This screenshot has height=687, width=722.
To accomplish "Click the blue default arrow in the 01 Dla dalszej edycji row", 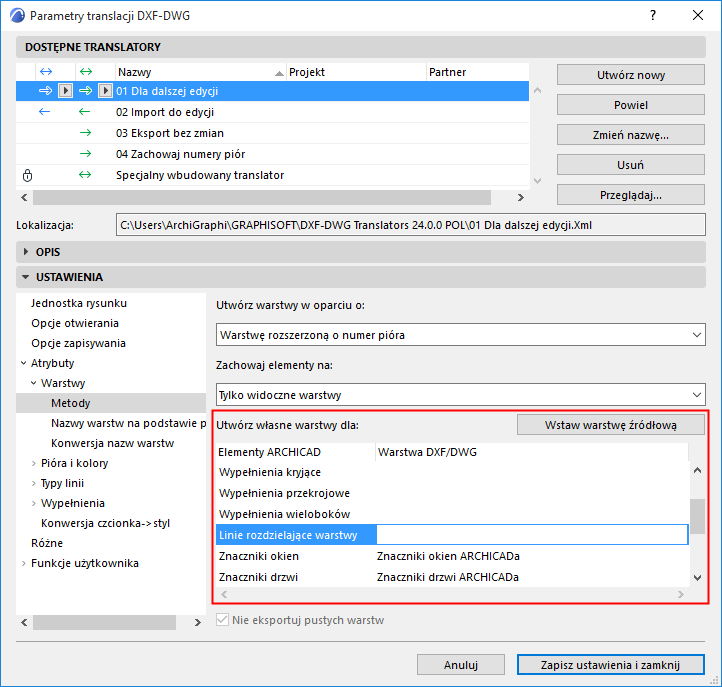I will (x=46, y=91).
